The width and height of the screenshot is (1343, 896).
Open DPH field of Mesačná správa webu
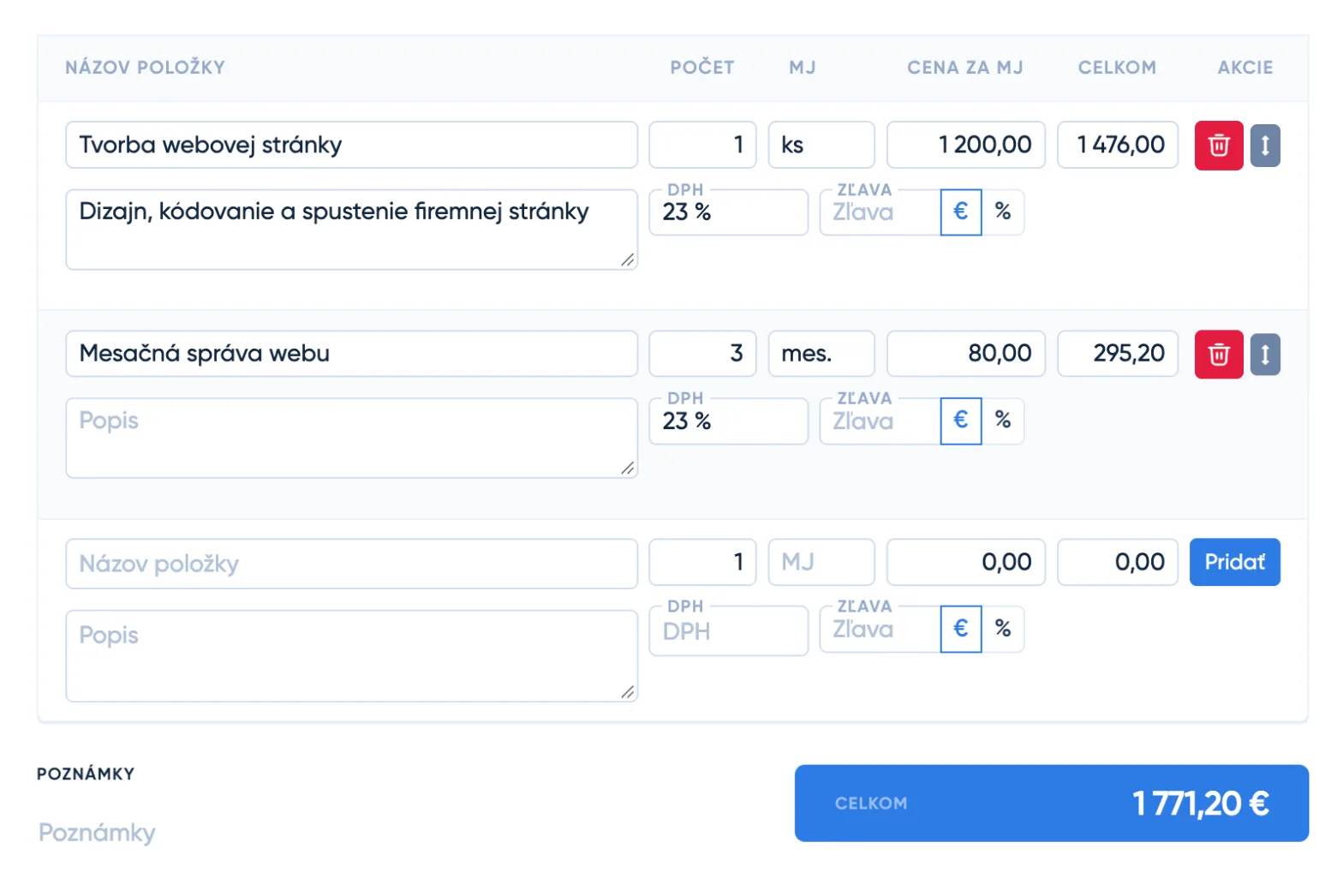tap(728, 421)
